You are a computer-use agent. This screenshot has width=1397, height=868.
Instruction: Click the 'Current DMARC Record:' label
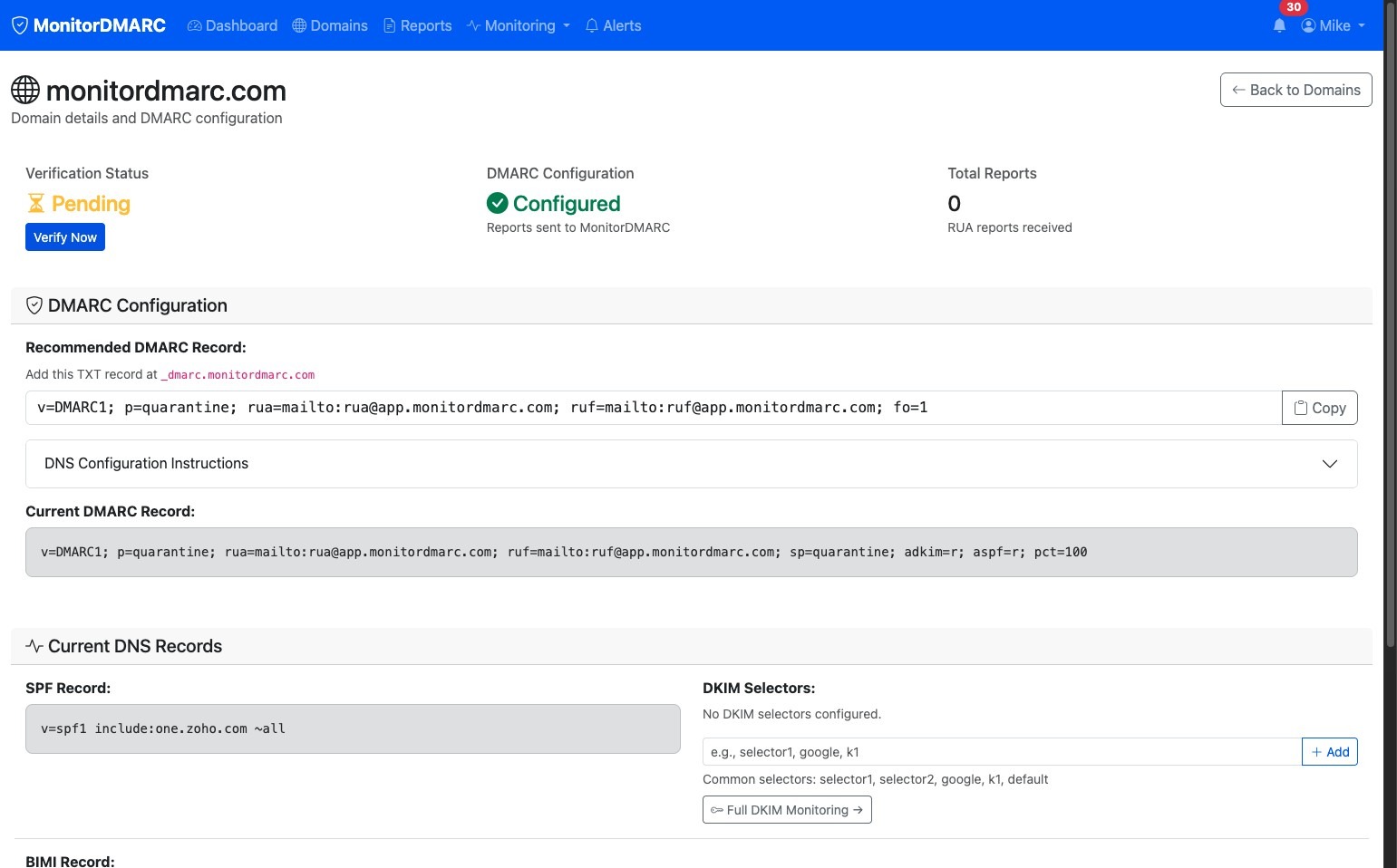point(110,511)
